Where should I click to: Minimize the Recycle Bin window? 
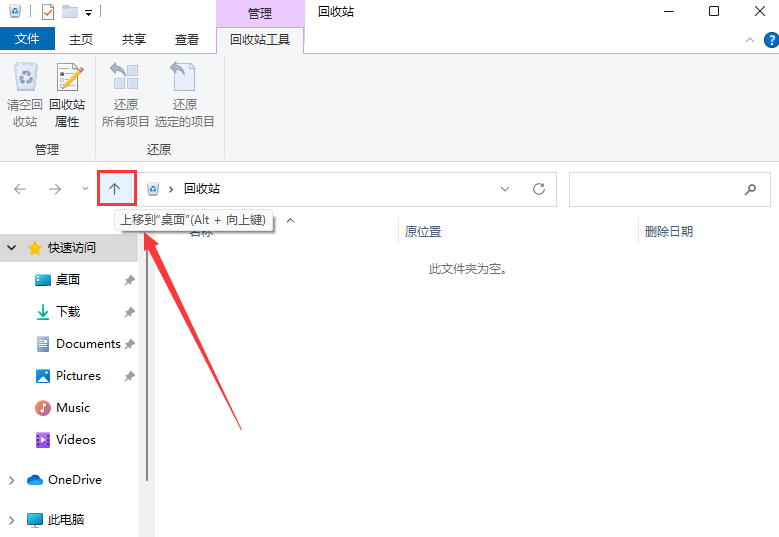(x=669, y=11)
